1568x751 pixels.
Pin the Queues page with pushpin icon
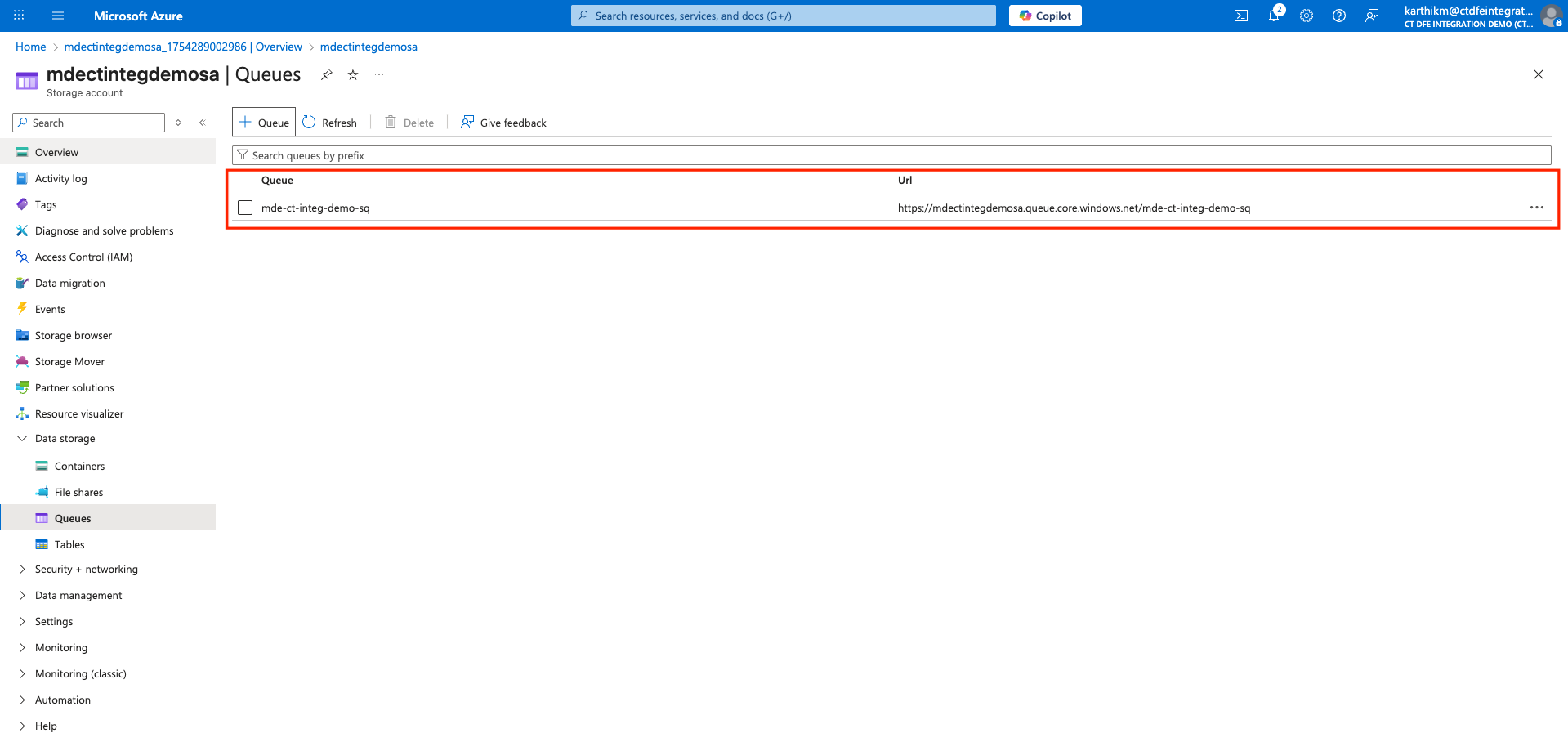[x=327, y=74]
